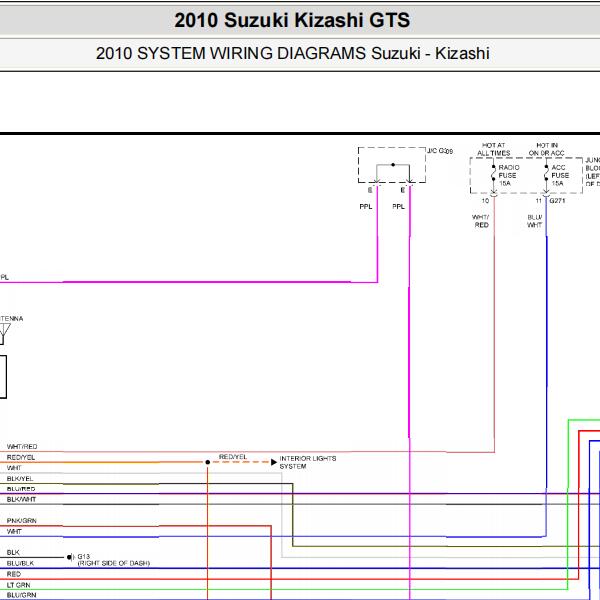Viewport: 600px width, 600px height.
Task: Click 'BLK/WHT' wire label
Action: pos(21,499)
